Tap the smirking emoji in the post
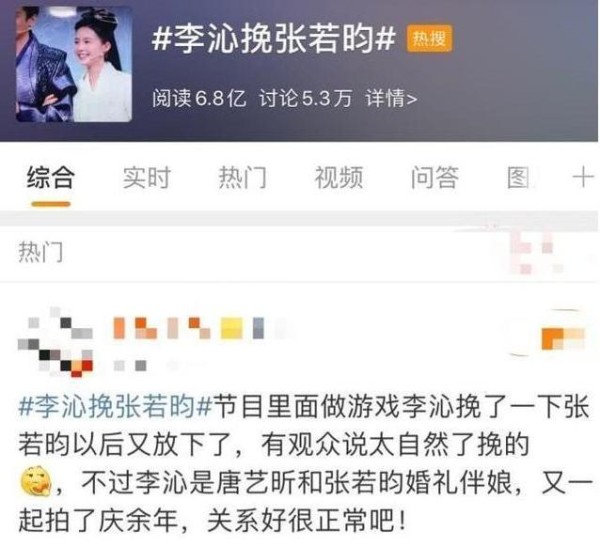This screenshot has height=547, width=600. pos(36,481)
